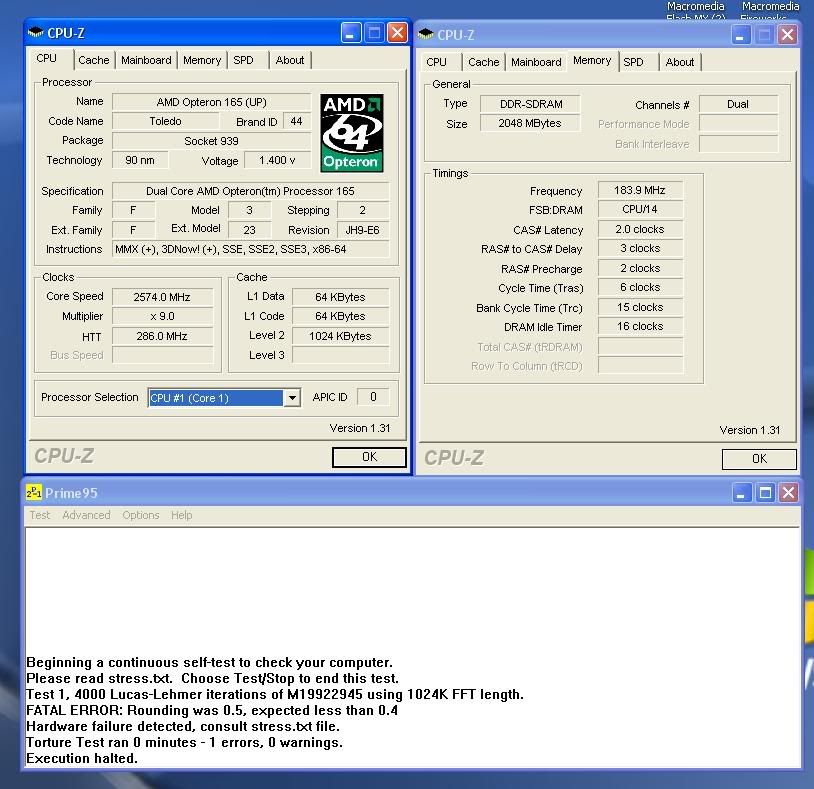Screen dimensions: 814x789
Task: Select Memory tab in right CPU-Z
Action: (x=592, y=61)
